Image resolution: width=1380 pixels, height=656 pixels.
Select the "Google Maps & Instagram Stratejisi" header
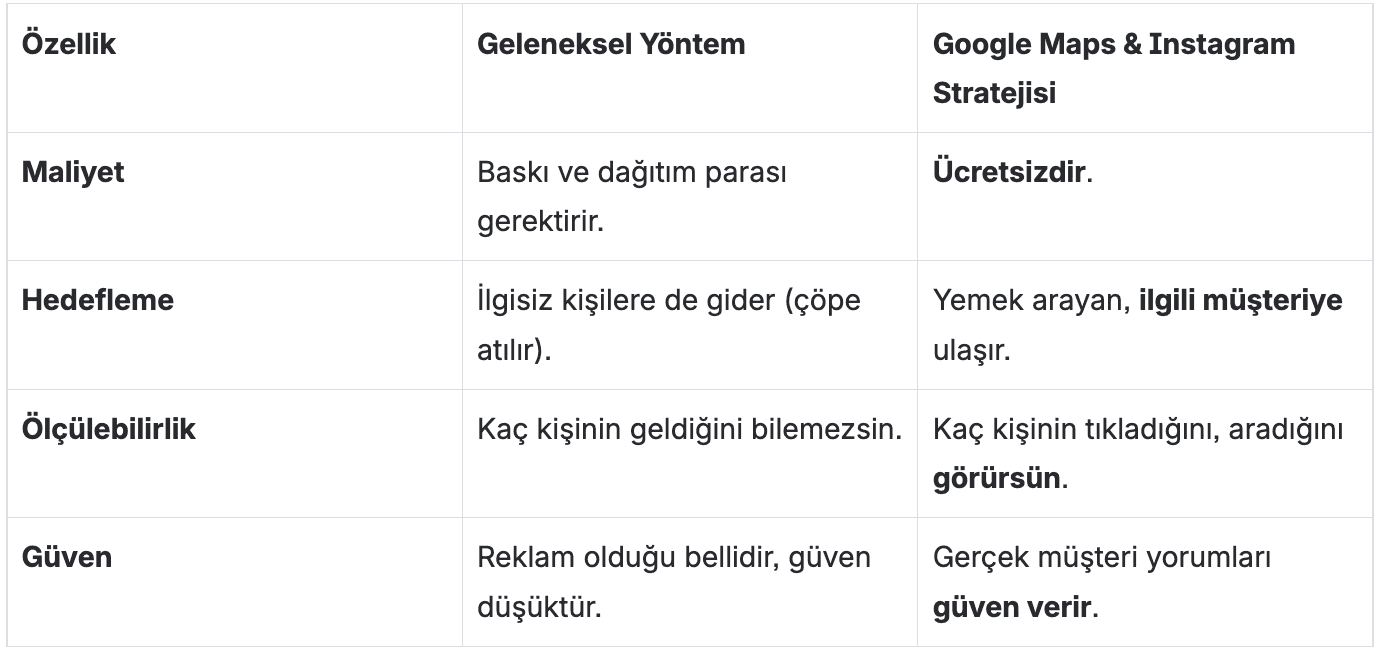pyautogui.click(x=1113, y=45)
